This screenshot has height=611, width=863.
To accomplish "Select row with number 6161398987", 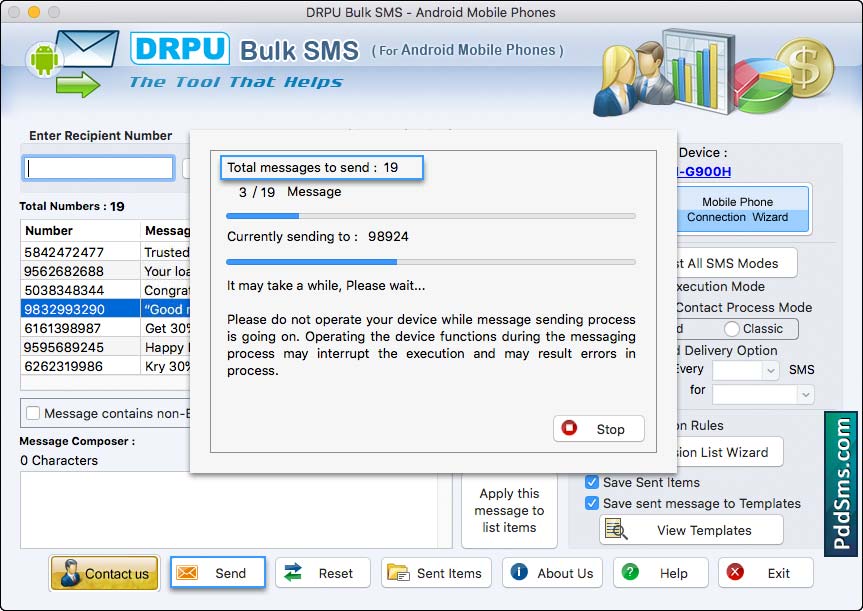I will tap(106, 328).
